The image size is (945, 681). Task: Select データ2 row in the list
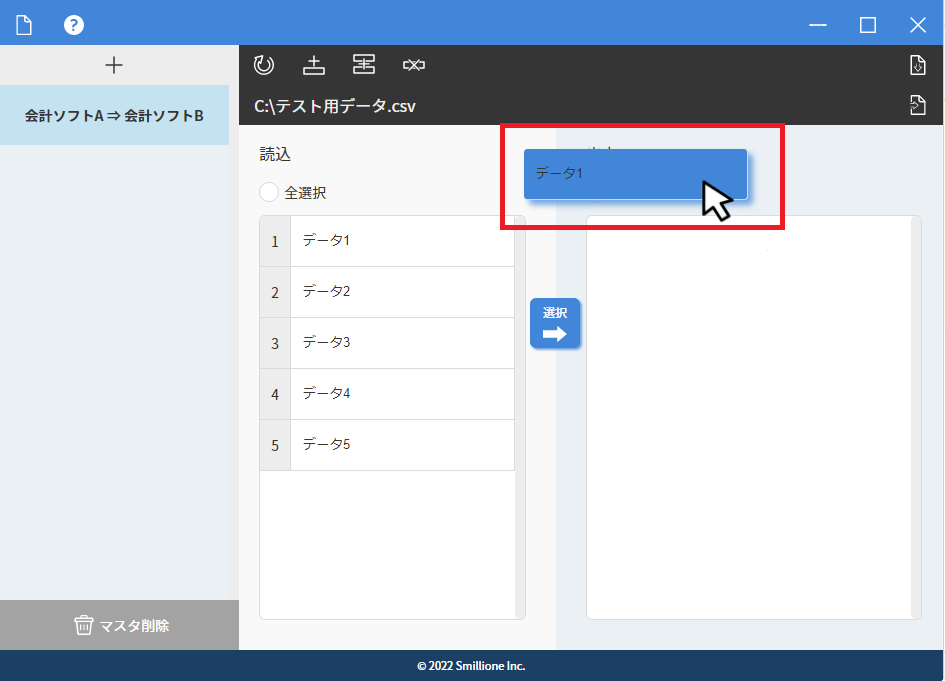point(400,292)
